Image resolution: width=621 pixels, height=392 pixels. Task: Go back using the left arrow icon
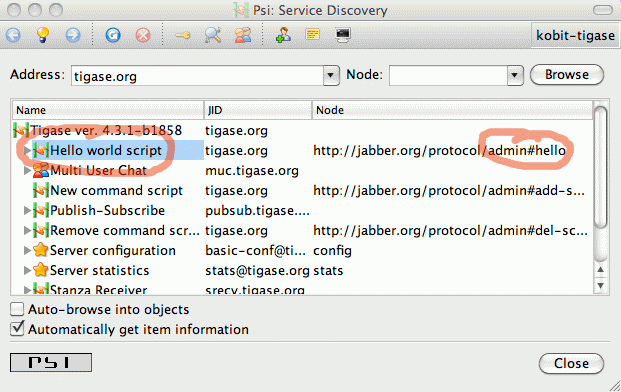pyautogui.click(x=13, y=35)
